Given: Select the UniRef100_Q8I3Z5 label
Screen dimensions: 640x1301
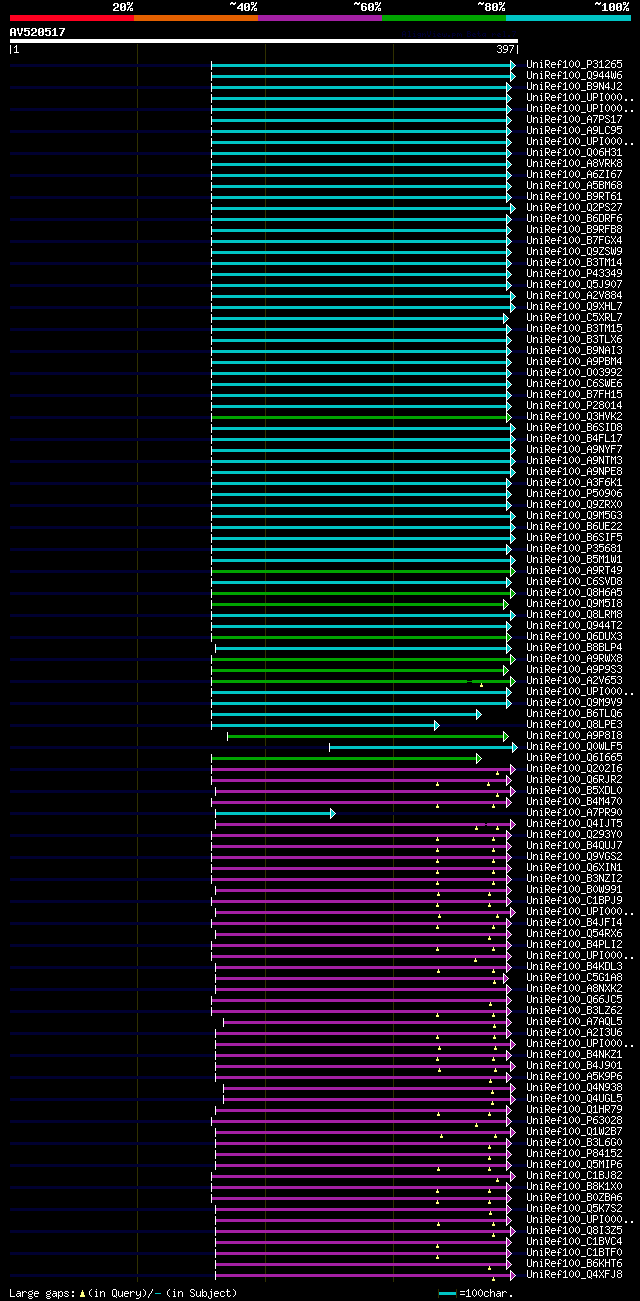Looking at the screenshot, I should (x=574, y=1231).
